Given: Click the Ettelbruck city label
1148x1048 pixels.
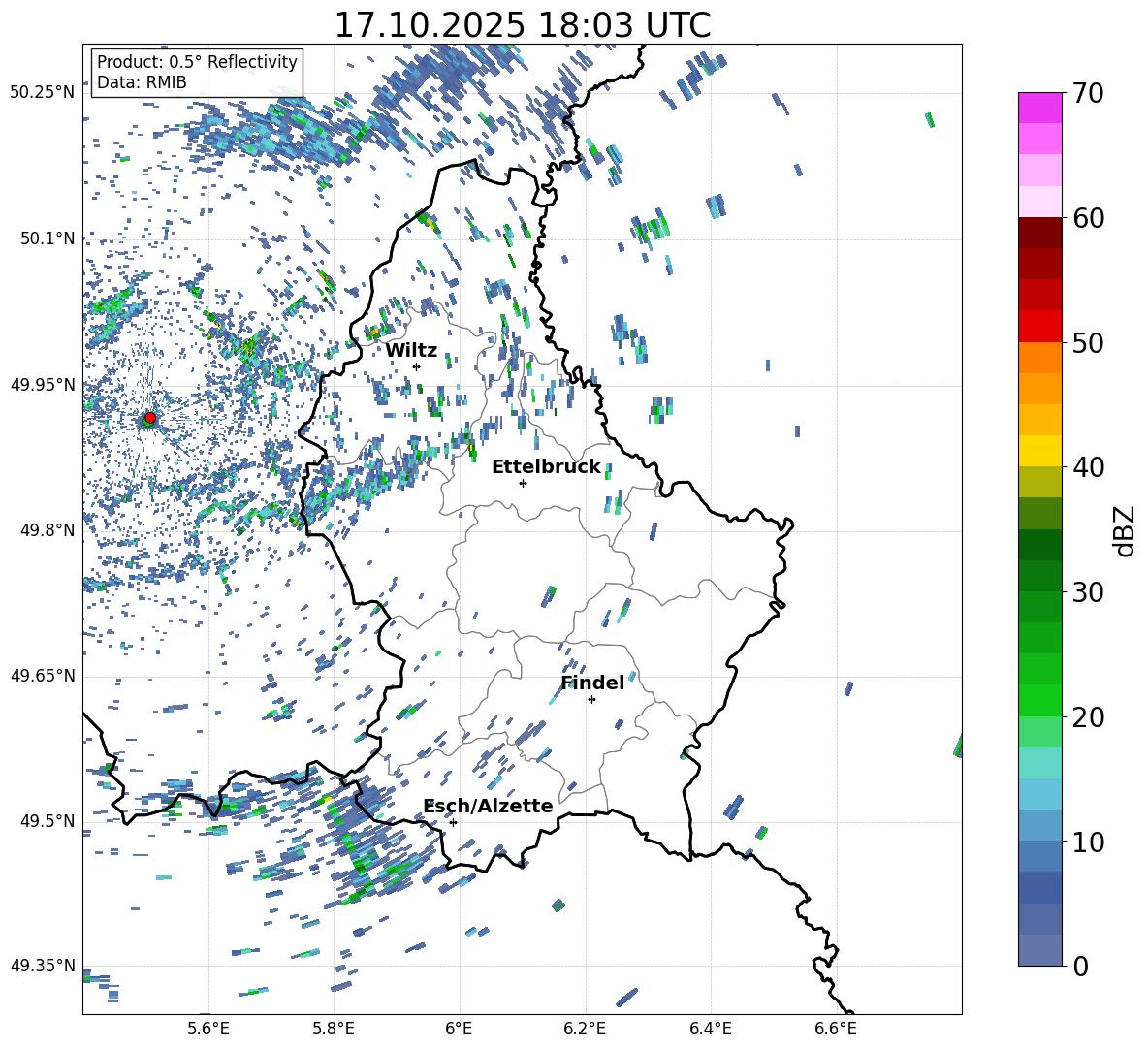Looking at the screenshot, I should tap(546, 466).
